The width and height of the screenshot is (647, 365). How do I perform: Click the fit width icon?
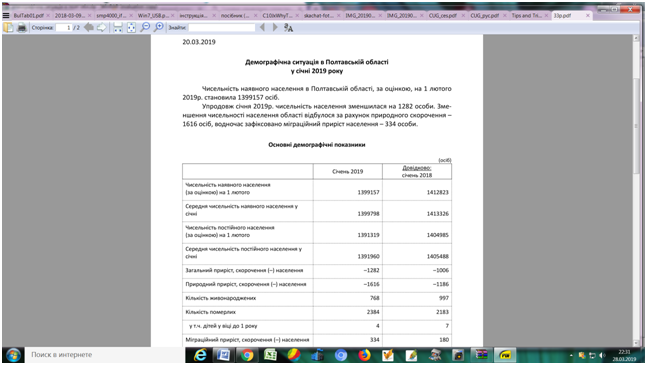[x=118, y=28]
